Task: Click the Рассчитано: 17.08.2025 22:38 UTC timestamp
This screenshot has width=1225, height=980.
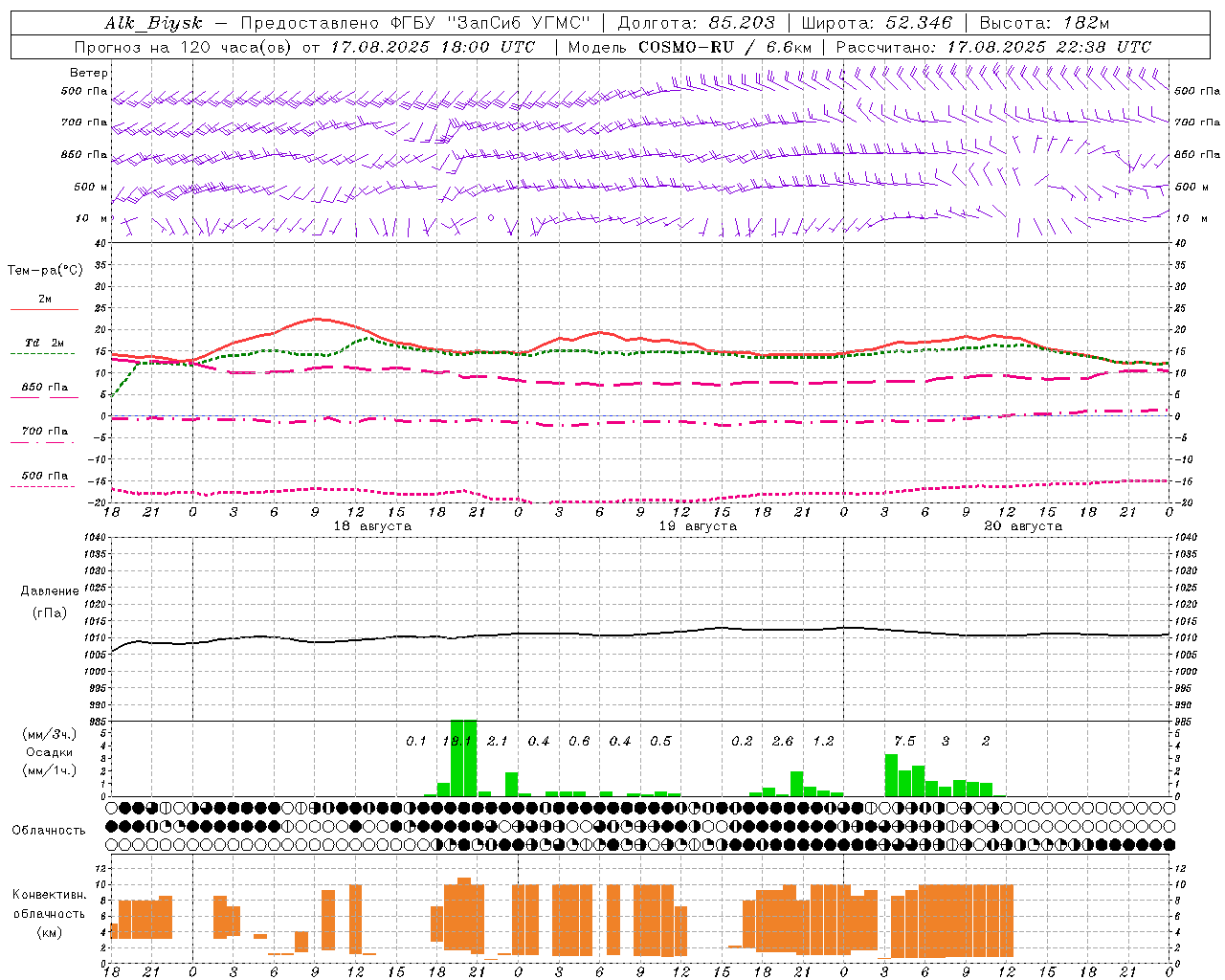Action: click(x=993, y=47)
